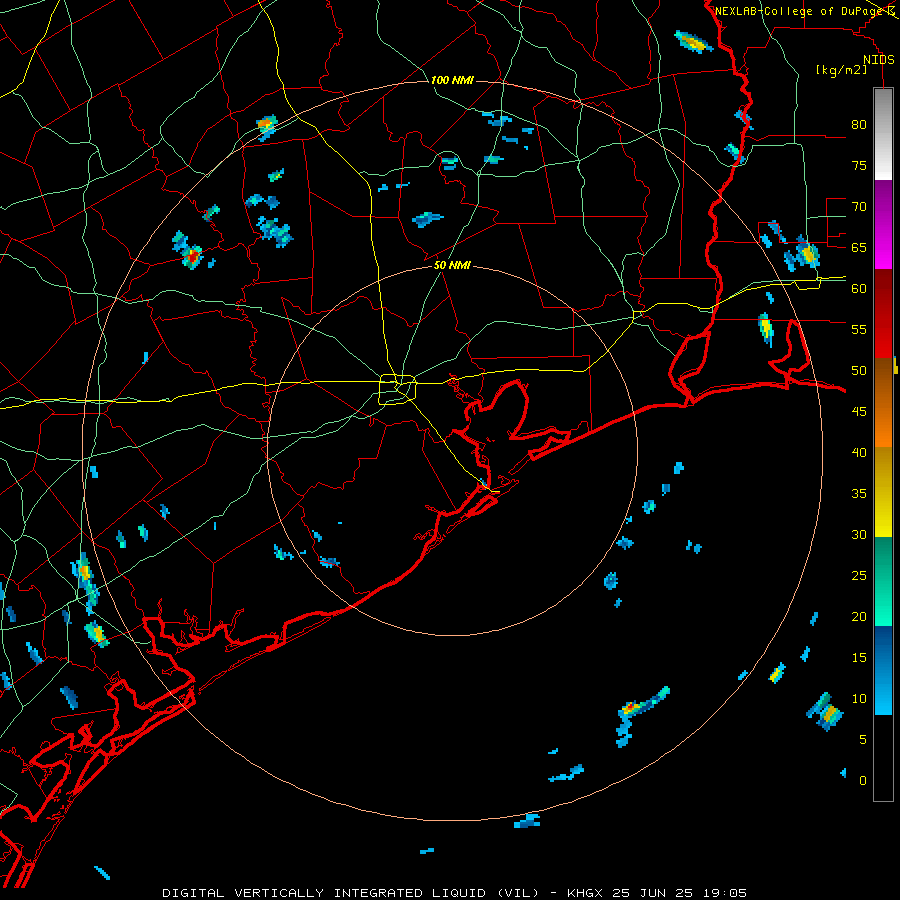Viewport: 900px width, 900px height.
Task: Click the "25" value on the legend scale
Action: (x=859, y=576)
